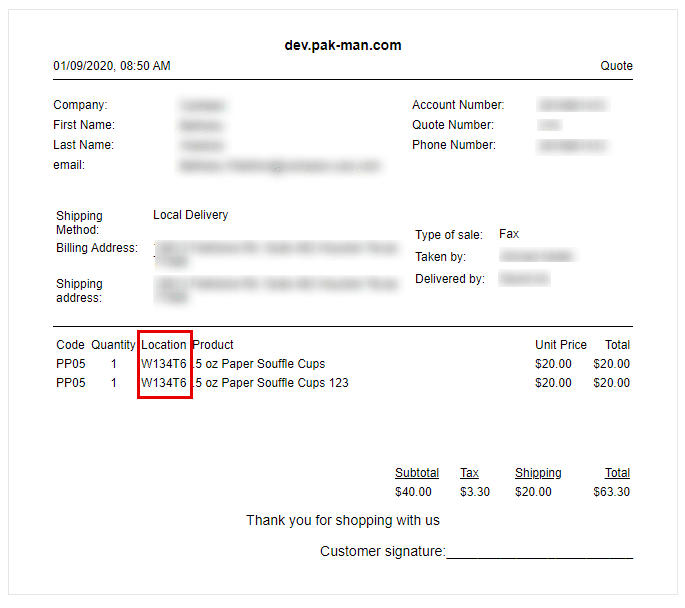Click the Fax type of sale value
The width and height of the screenshot is (685, 608).
[509, 234]
